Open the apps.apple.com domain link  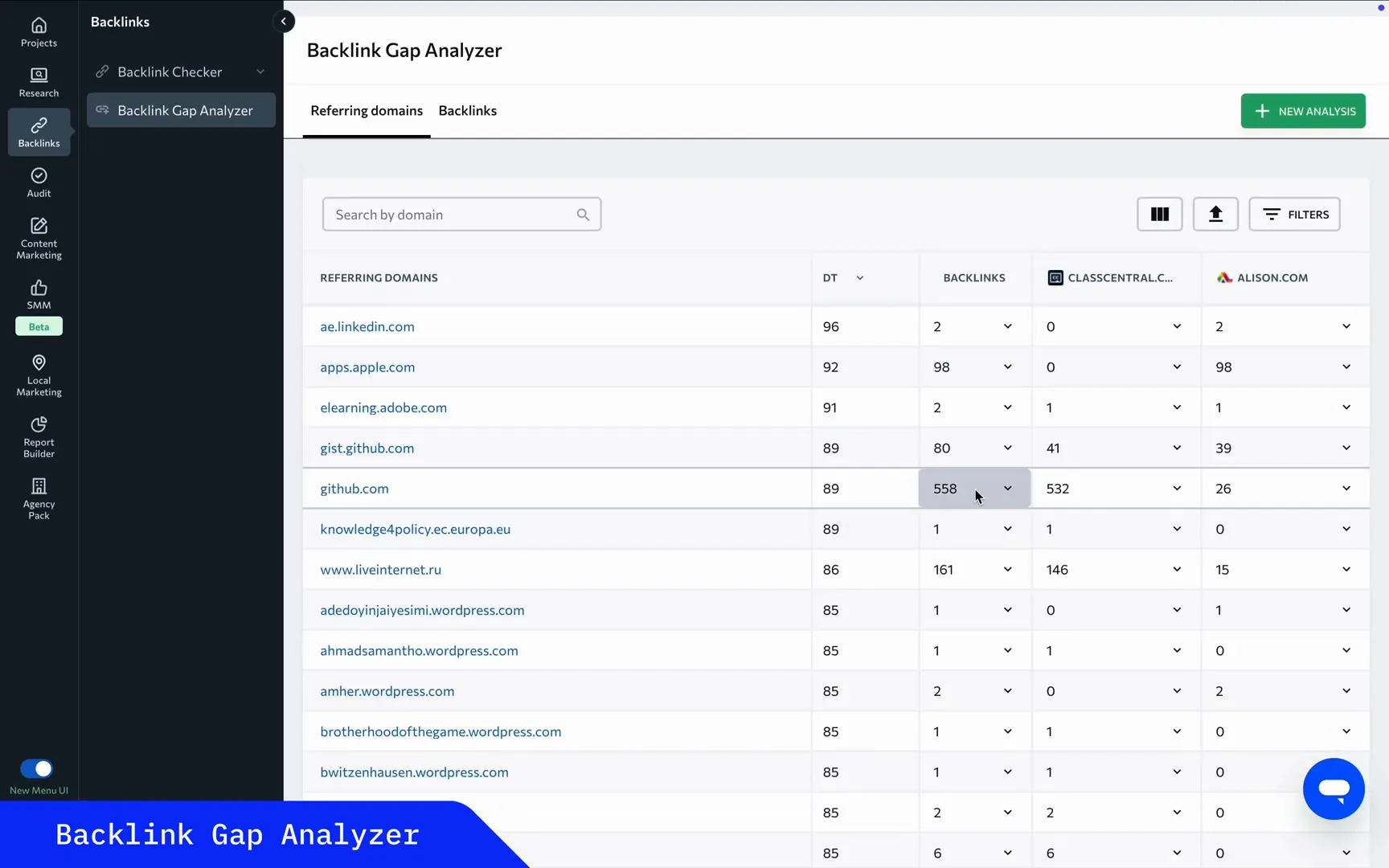[x=367, y=366]
